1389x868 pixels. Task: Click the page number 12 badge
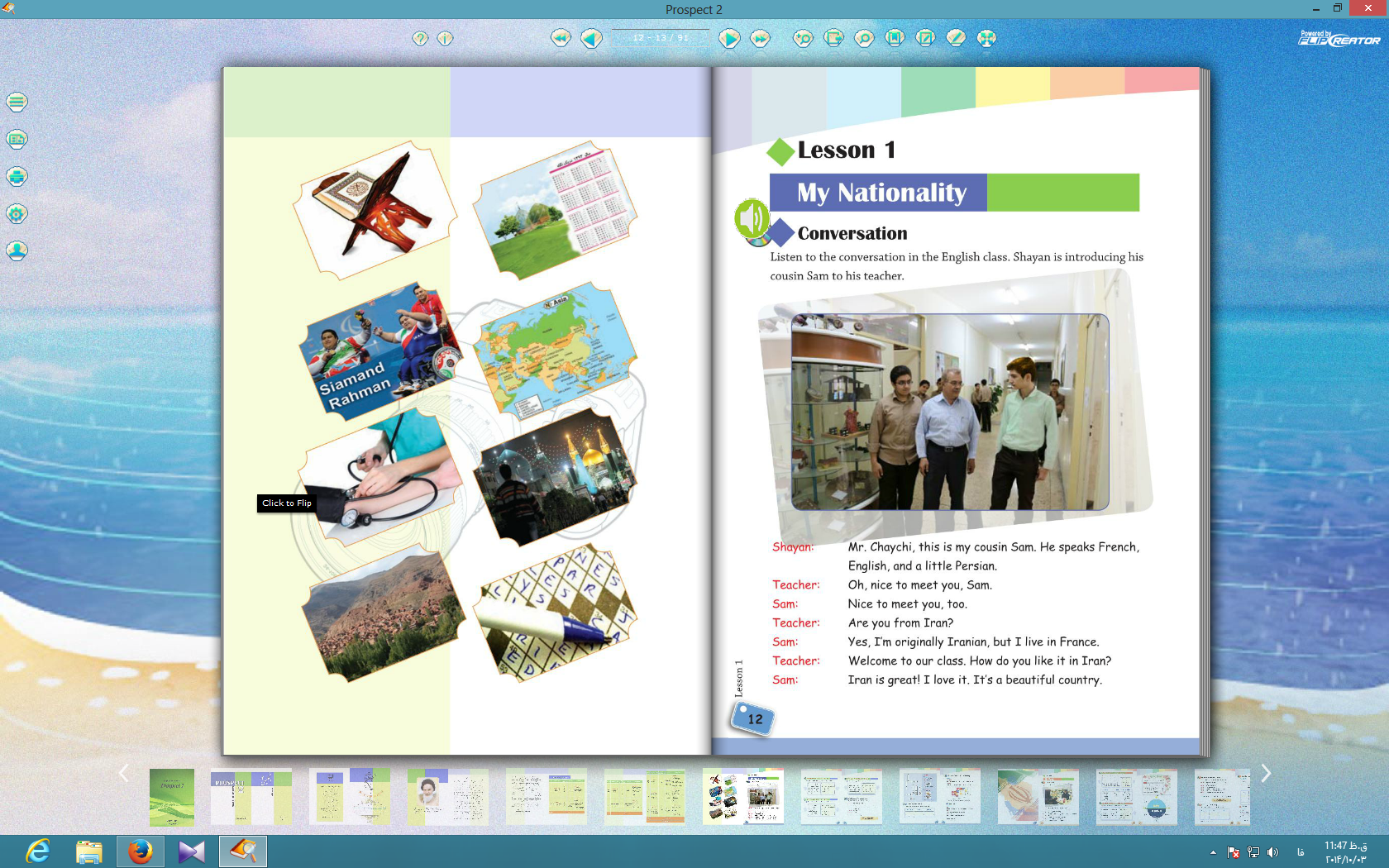pos(753,718)
